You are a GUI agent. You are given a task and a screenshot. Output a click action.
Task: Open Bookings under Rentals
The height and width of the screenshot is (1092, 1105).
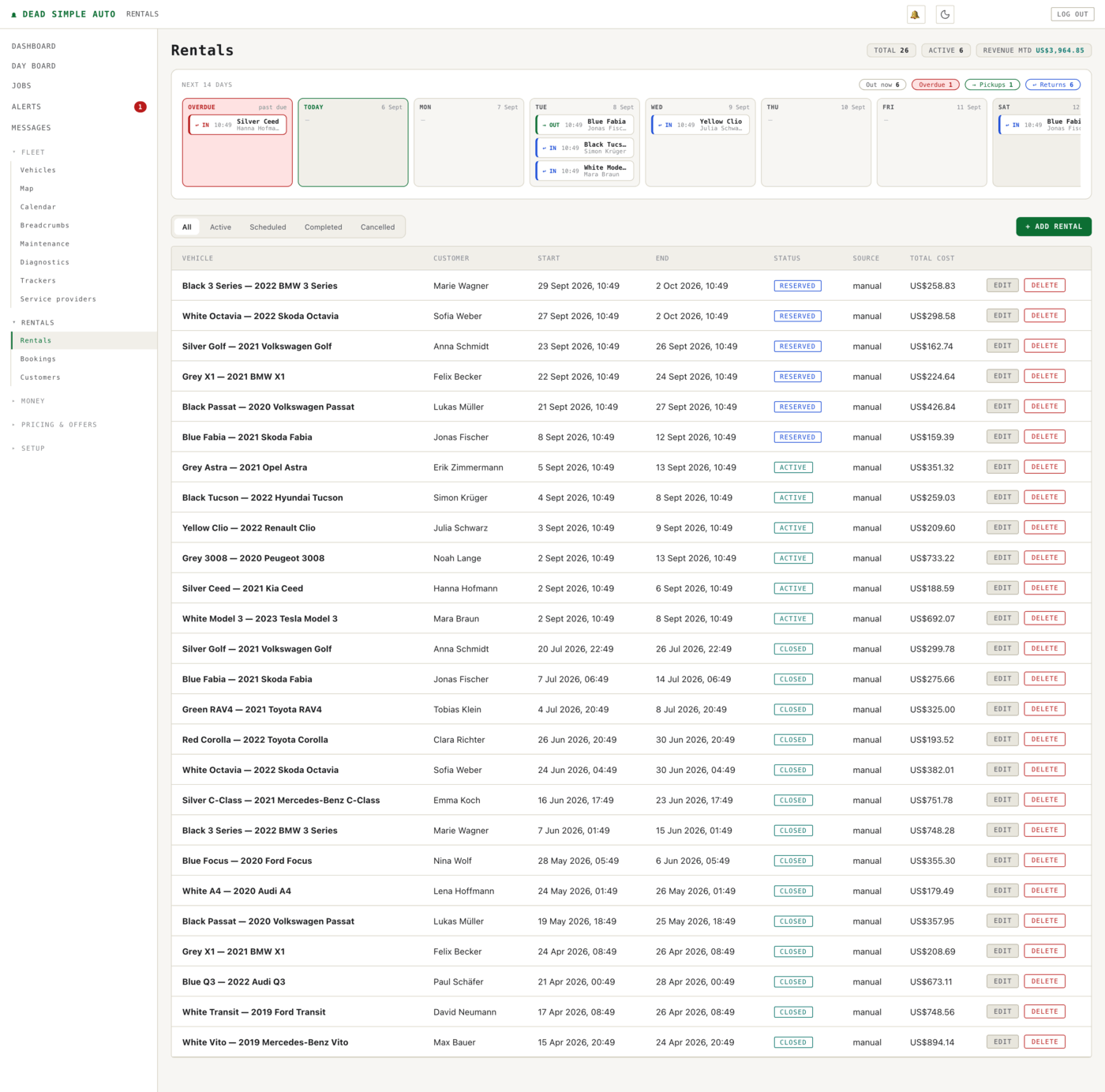pyautogui.click(x=38, y=359)
